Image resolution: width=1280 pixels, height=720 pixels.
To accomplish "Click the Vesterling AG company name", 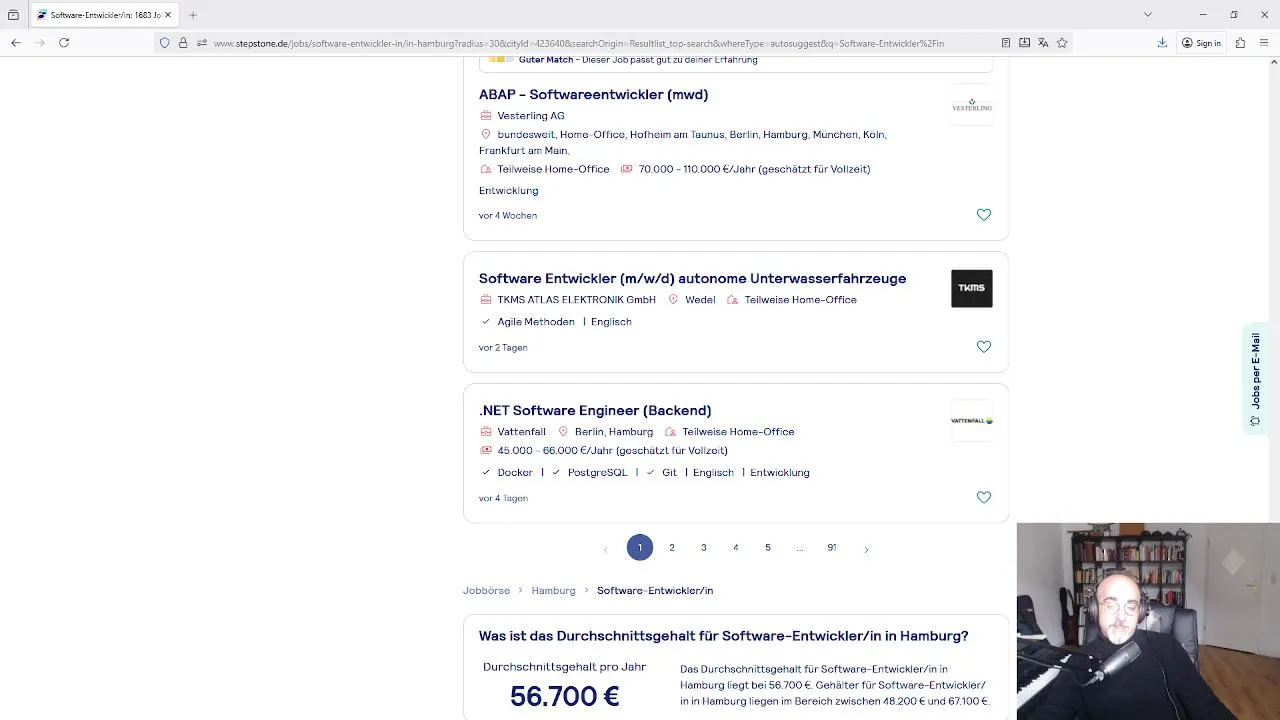I will click(531, 116).
